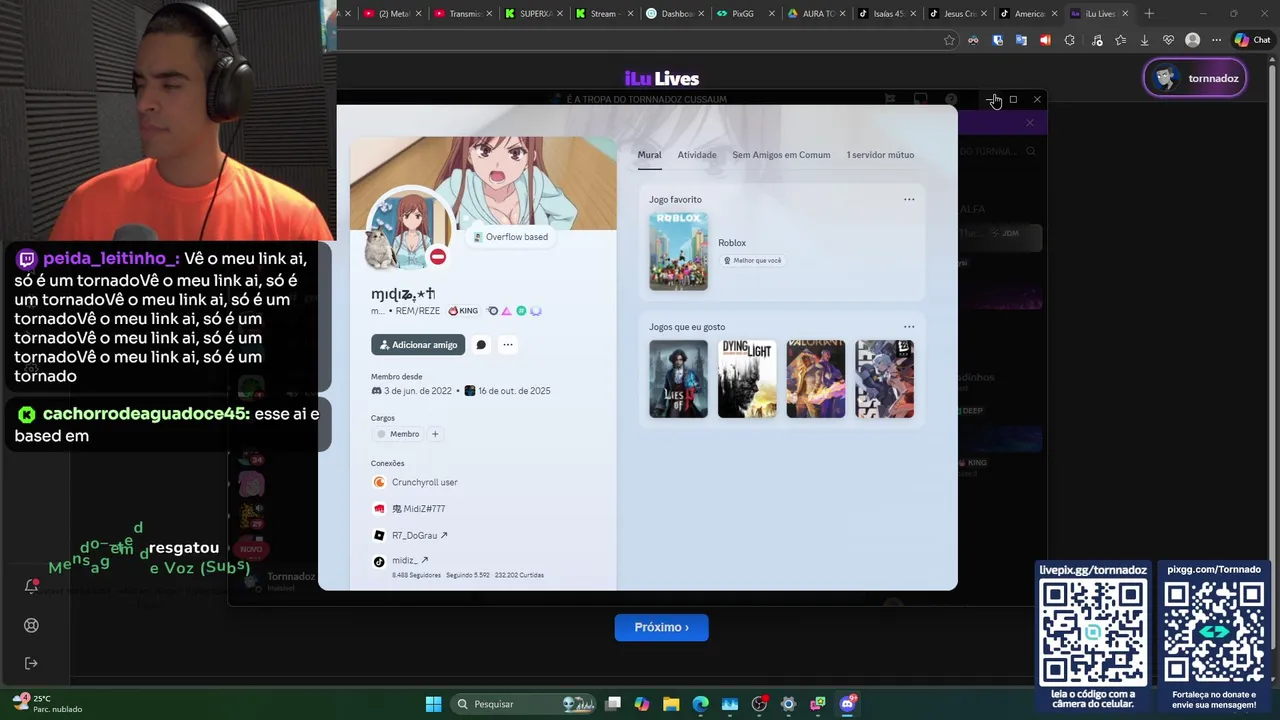
Task: Open the browser profile avatar icon
Action: pyautogui.click(x=1192, y=40)
